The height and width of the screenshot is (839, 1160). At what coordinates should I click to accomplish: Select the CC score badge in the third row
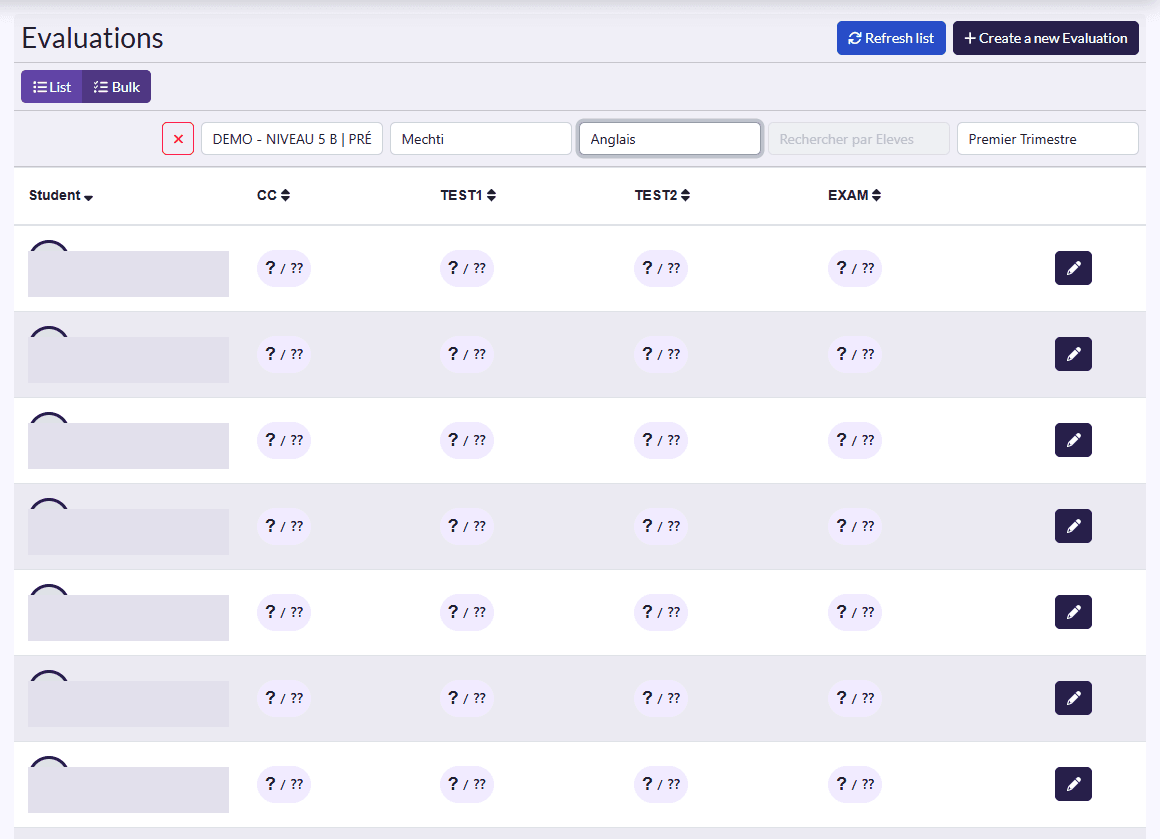(284, 439)
